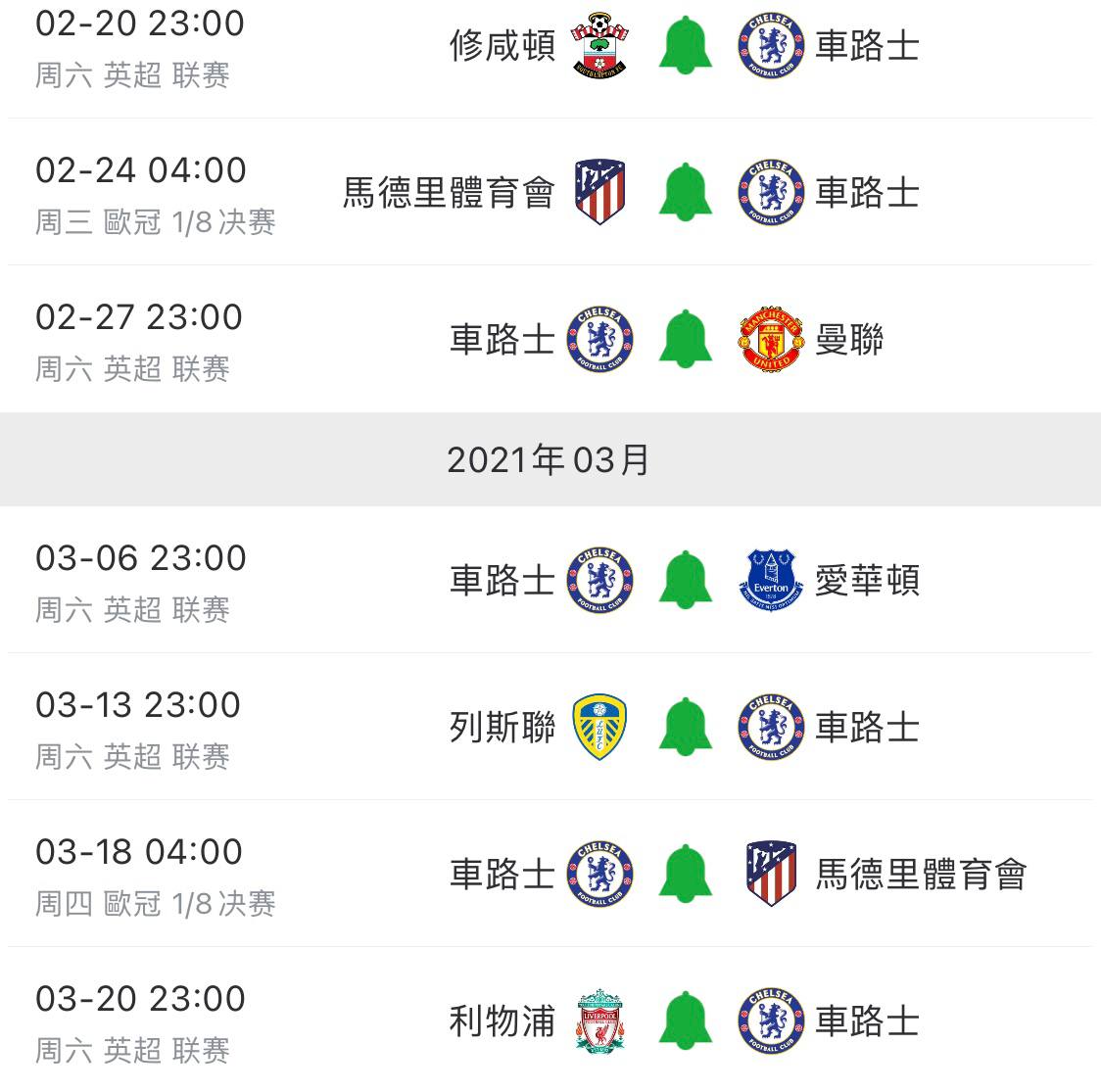The height and width of the screenshot is (1092, 1101).
Task: Toggle reminder bell for 03-18 Champions League match
Action: point(686,874)
